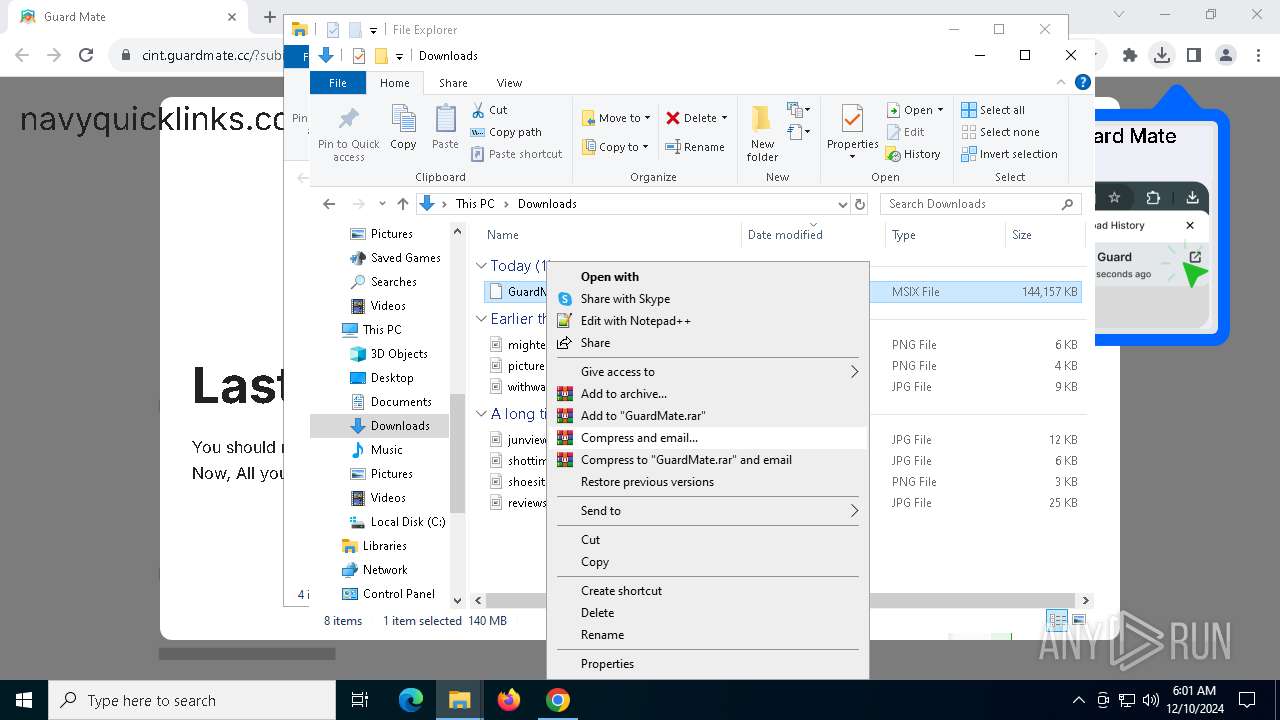
Task: Open Move to dropdown
Action: (616, 118)
